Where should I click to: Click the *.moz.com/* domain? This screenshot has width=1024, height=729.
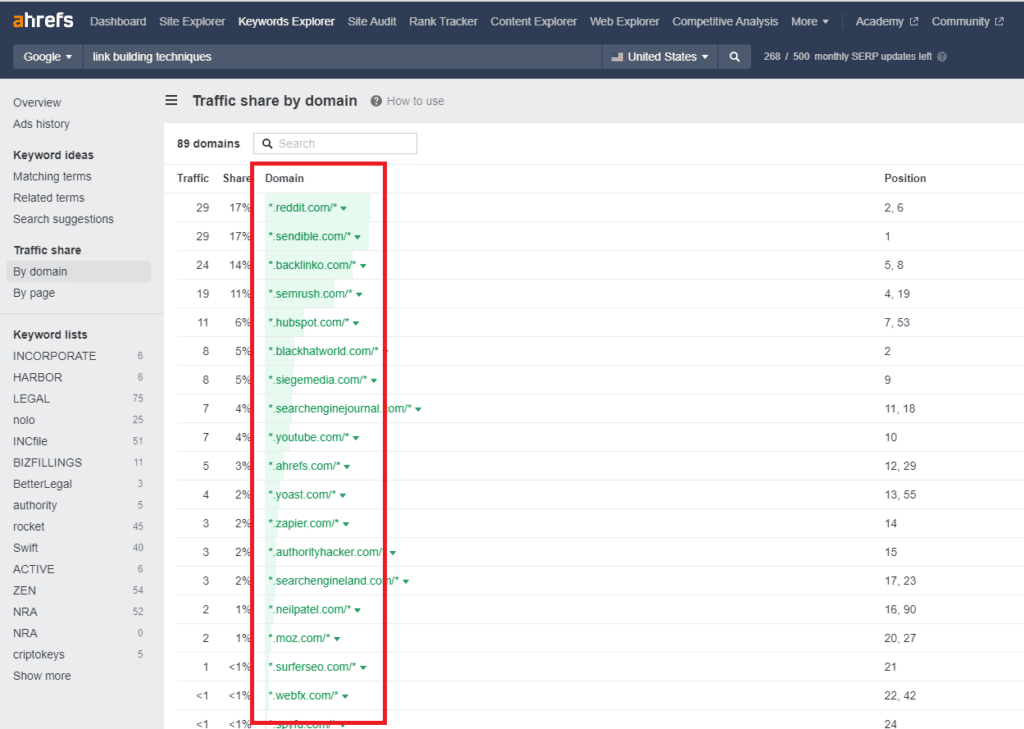(299, 639)
